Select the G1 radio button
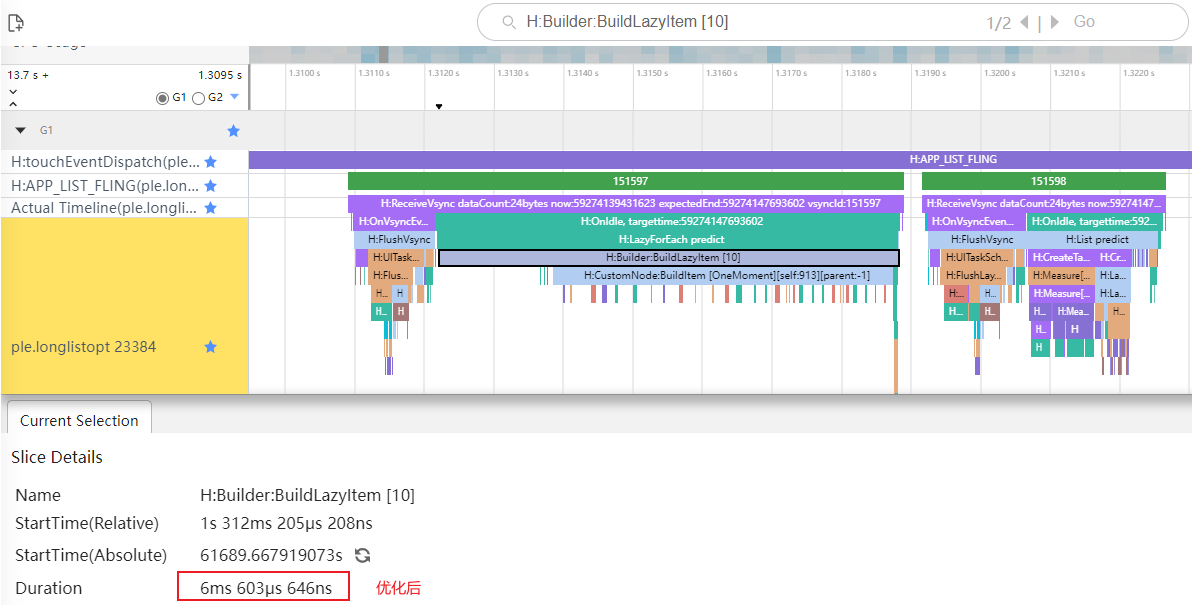This screenshot has height=605, width=1192. (162, 98)
